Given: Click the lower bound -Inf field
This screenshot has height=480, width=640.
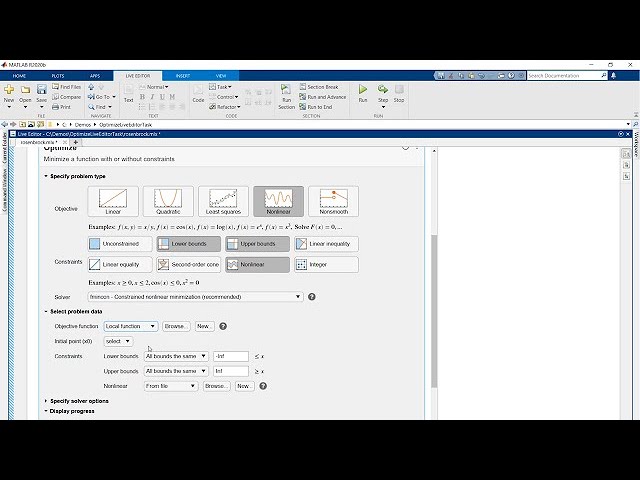Looking at the screenshot, I should [x=231, y=356].
